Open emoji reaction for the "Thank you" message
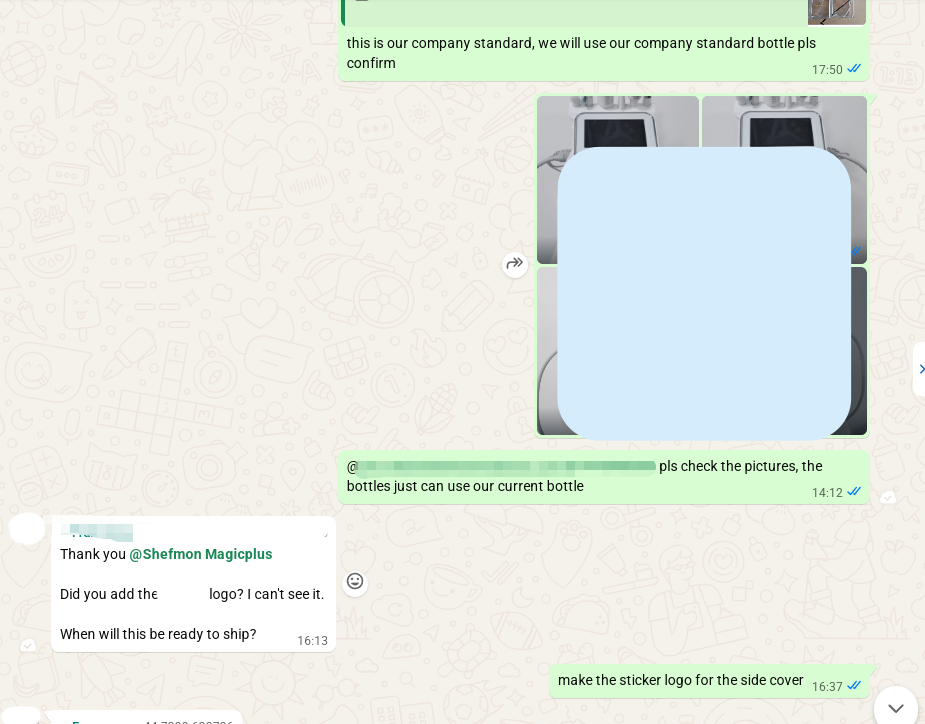This screenshot has width=925, height=724. tap(355, 581)
